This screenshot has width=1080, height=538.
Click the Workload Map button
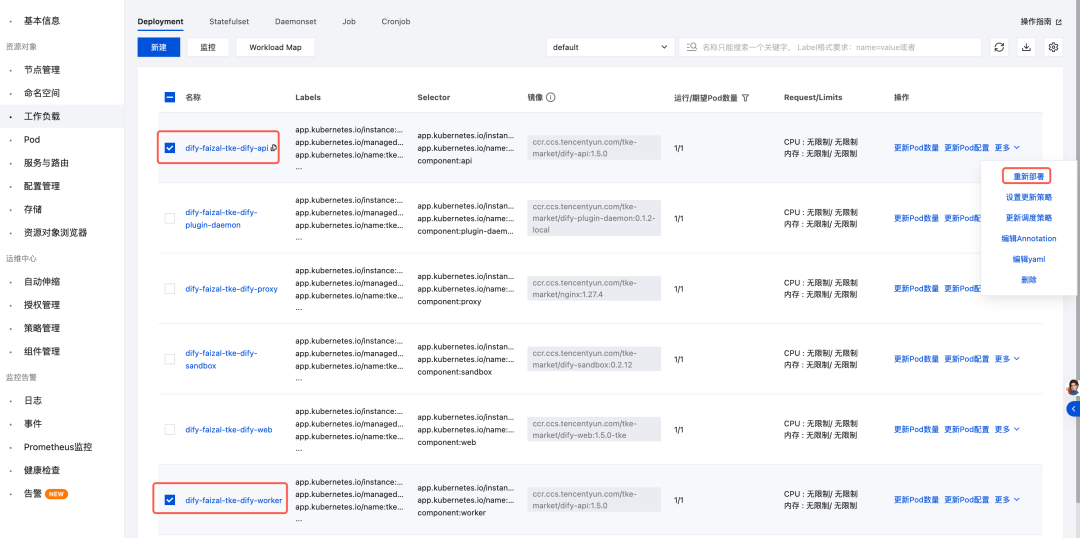click(276, 47)
